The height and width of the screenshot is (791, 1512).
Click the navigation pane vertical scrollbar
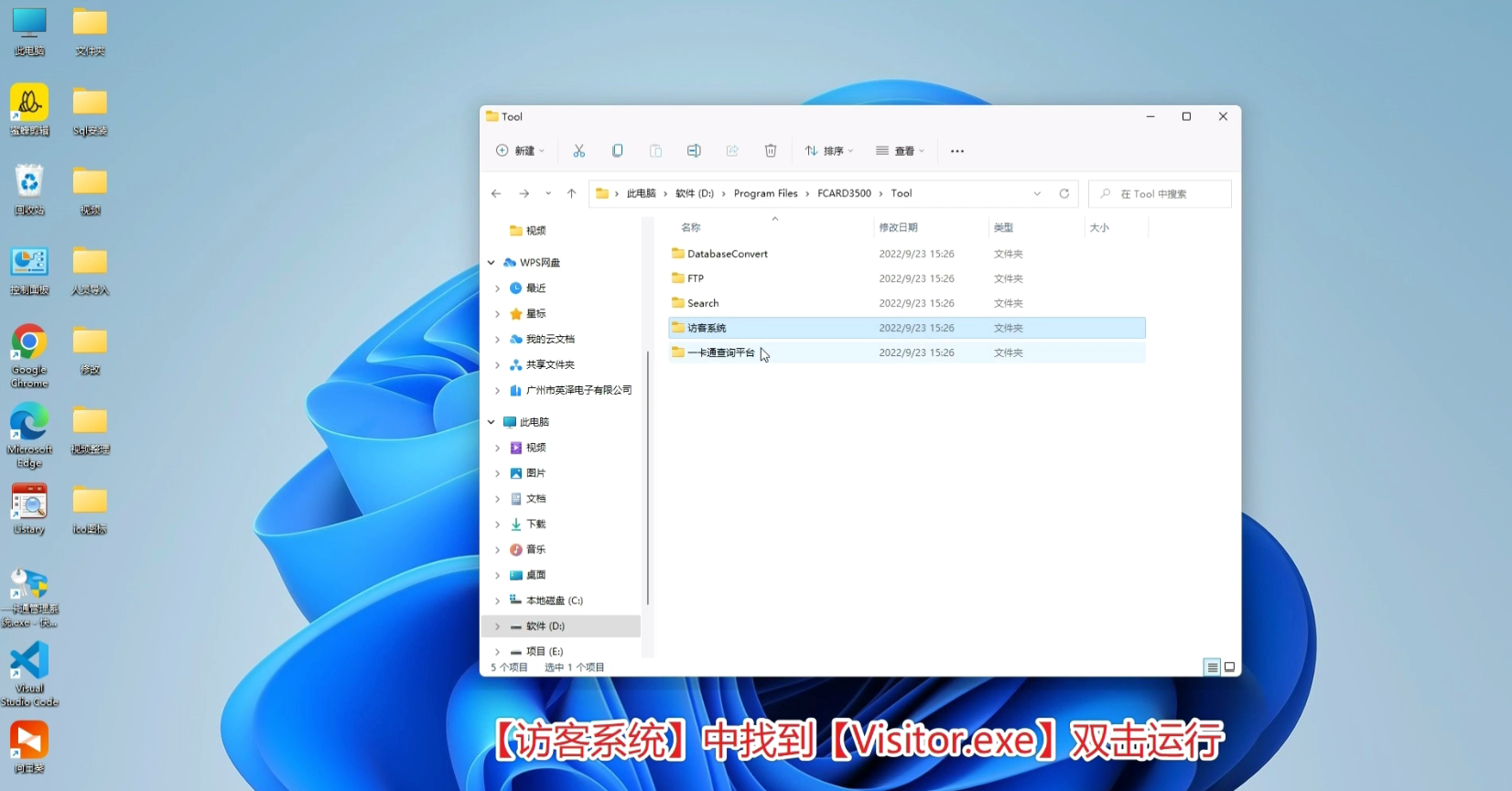[x=648, y=476]
